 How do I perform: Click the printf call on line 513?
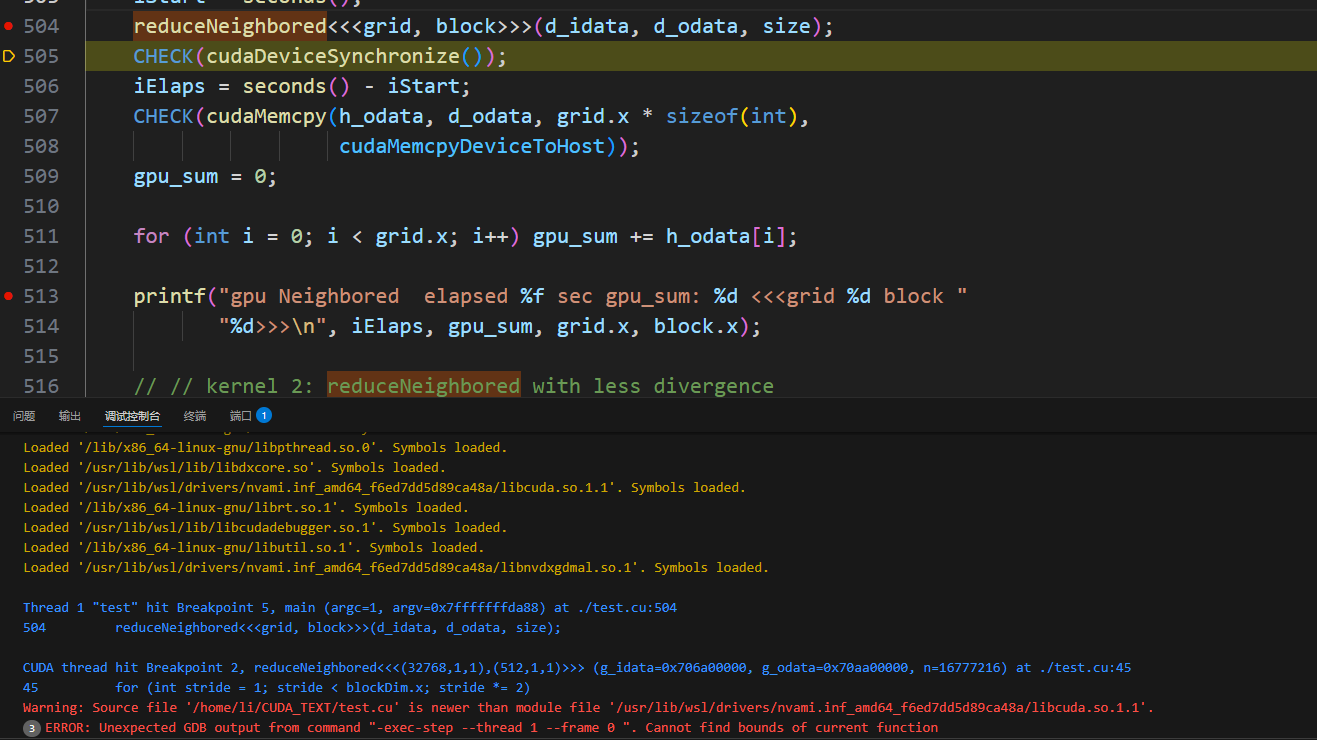pos(170,296)
